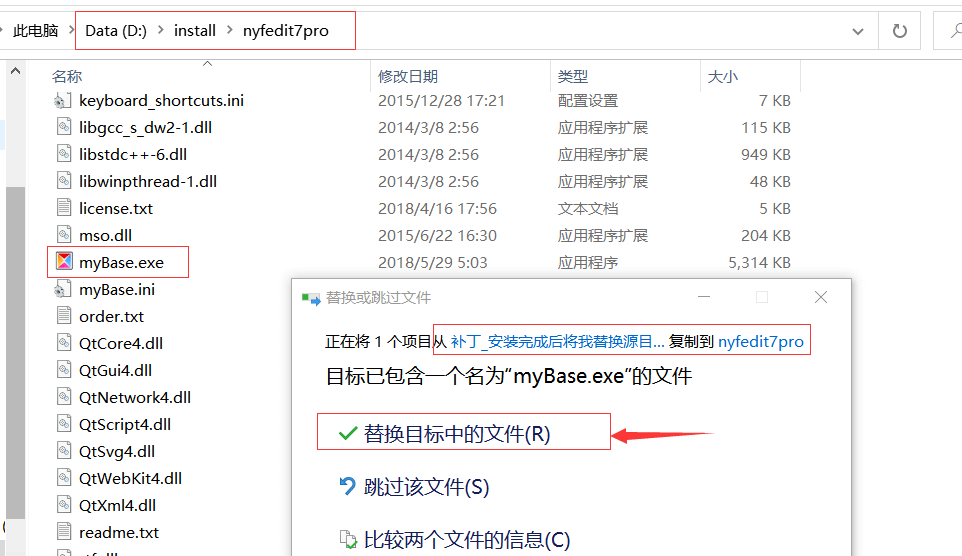Sort by 类型 column header
Screen dimensions: 962x556
coord(573,77)
